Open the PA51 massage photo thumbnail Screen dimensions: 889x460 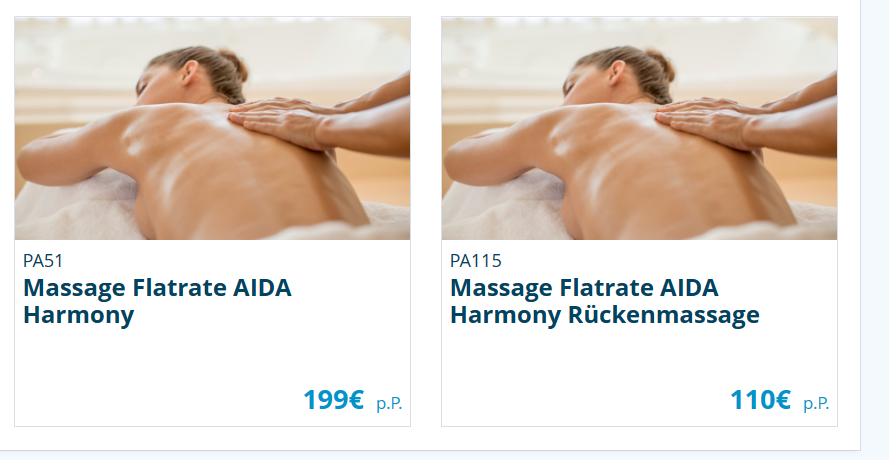pos(212,128)
